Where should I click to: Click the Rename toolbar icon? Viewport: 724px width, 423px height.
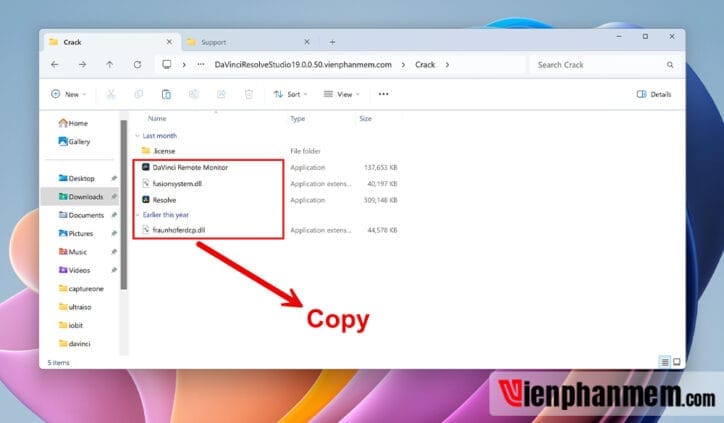tap(193, 94)
